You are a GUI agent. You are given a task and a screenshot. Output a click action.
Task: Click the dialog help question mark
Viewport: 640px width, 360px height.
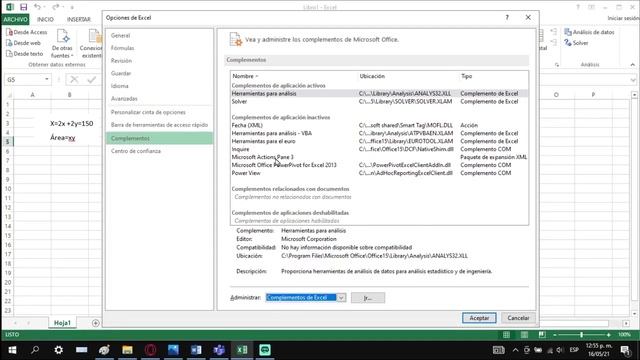[507, 18]
